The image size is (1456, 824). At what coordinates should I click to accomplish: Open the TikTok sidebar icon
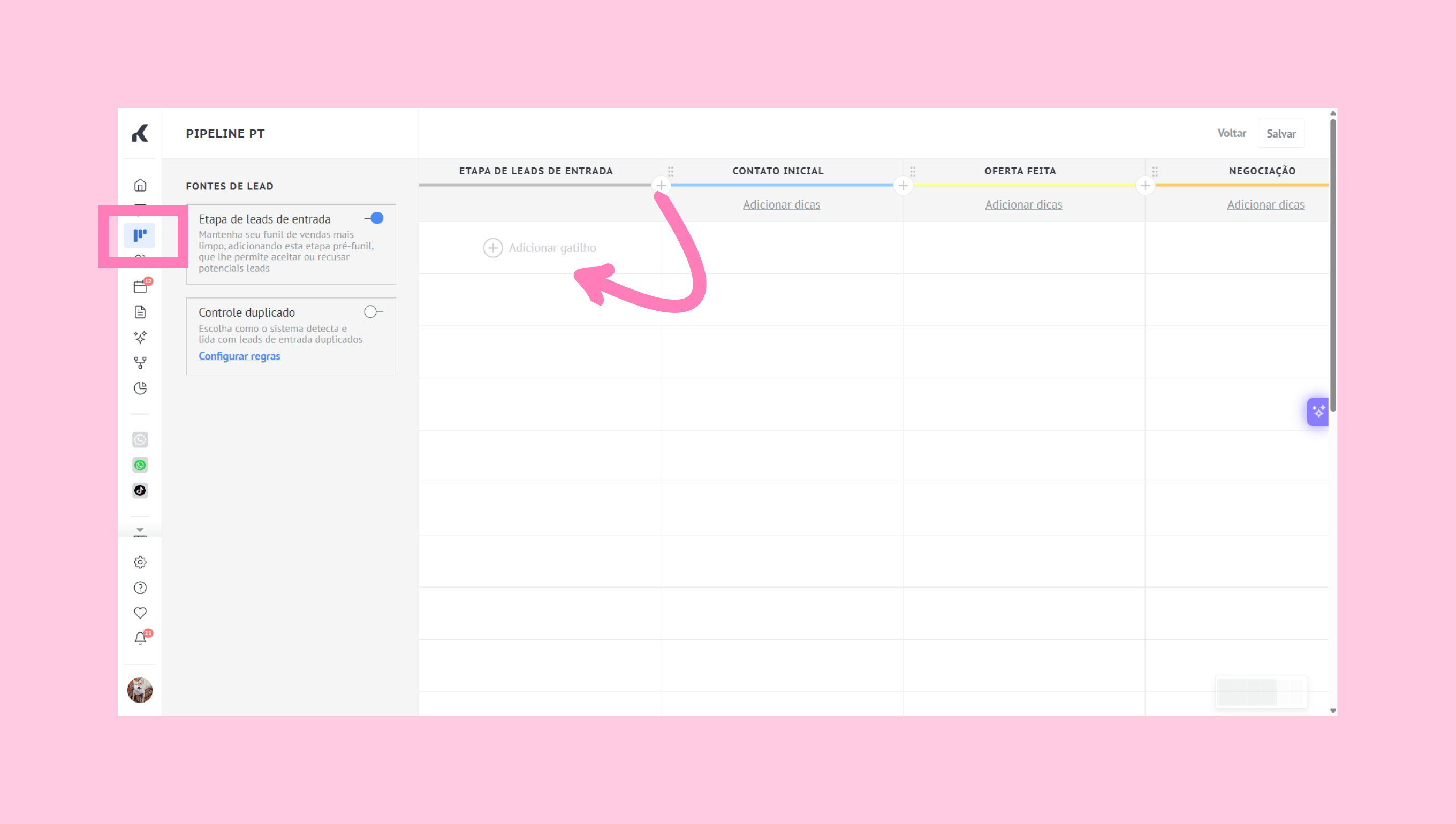pos(140,491)
